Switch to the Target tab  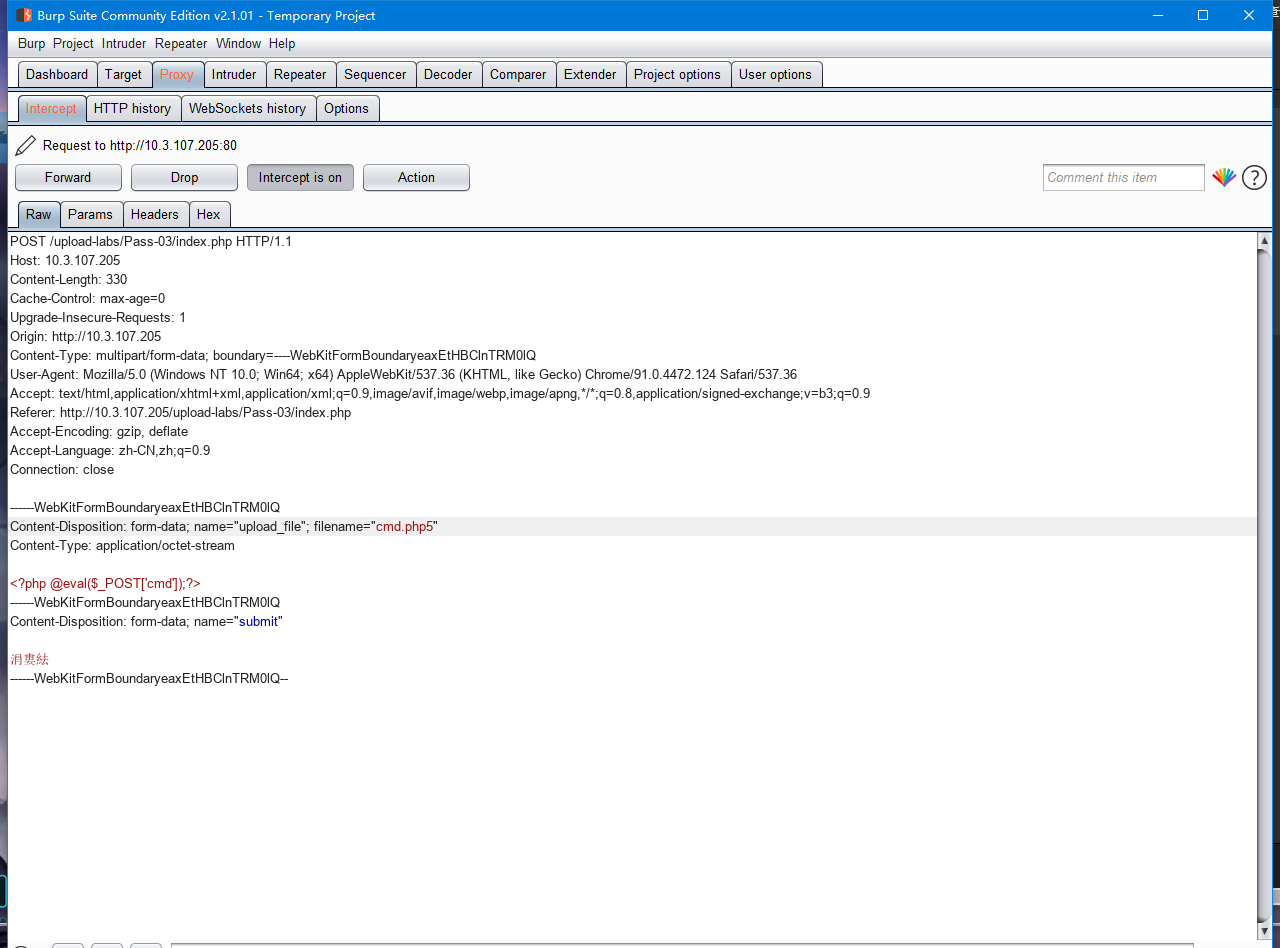(124, 74)
